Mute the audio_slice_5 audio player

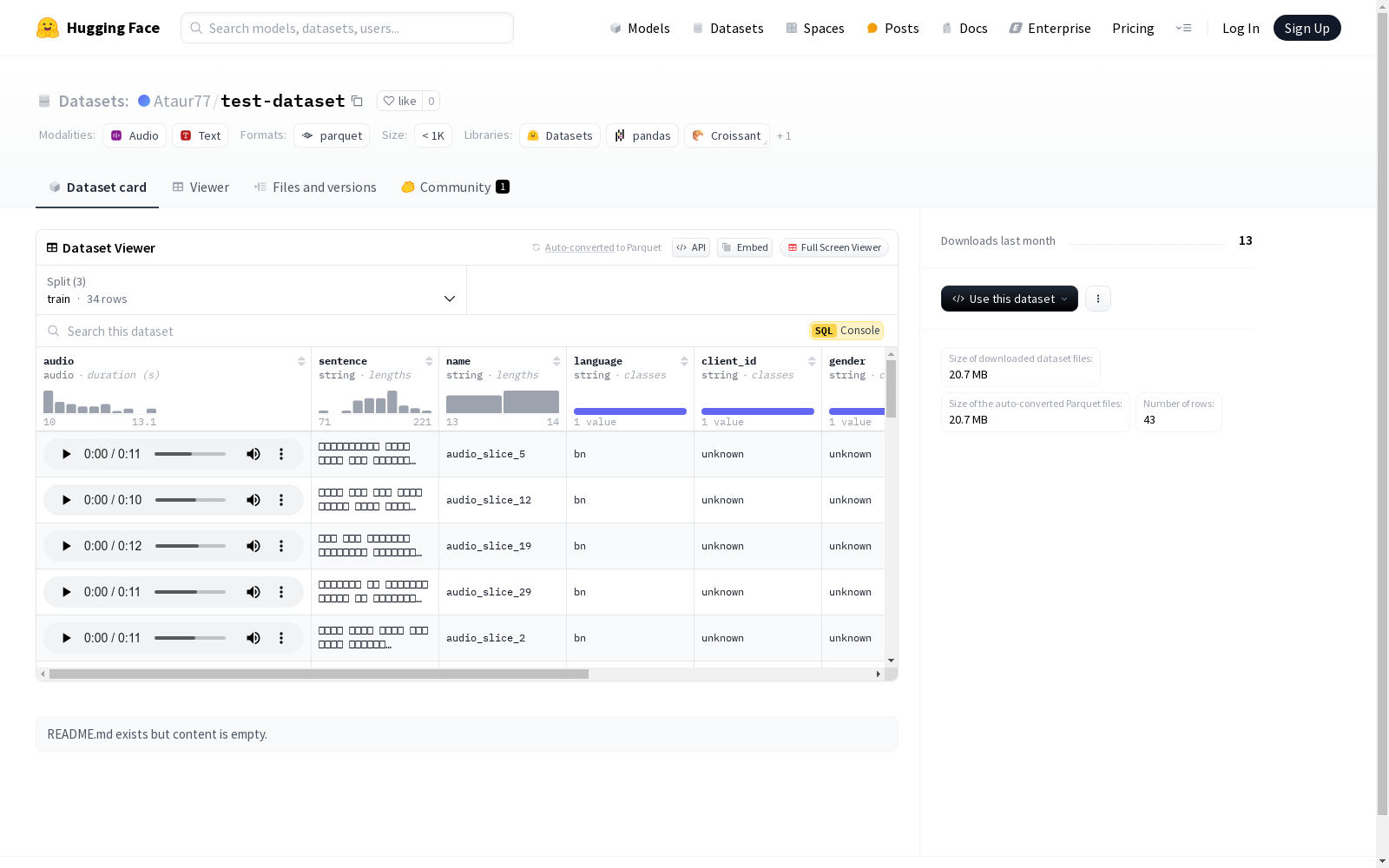253,454
